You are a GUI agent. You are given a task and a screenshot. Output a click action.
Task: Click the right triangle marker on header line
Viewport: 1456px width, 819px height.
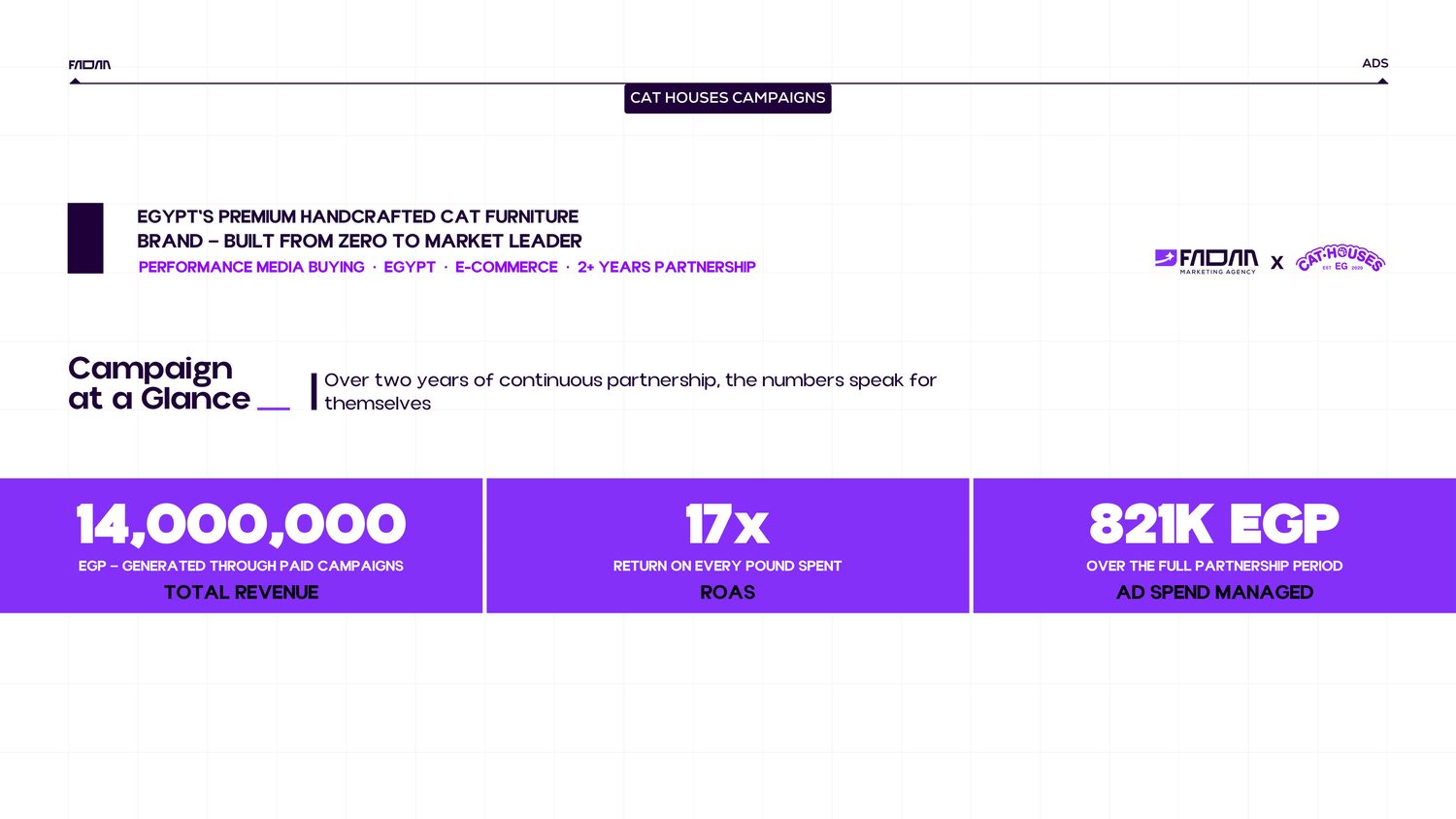[1383, 82]
